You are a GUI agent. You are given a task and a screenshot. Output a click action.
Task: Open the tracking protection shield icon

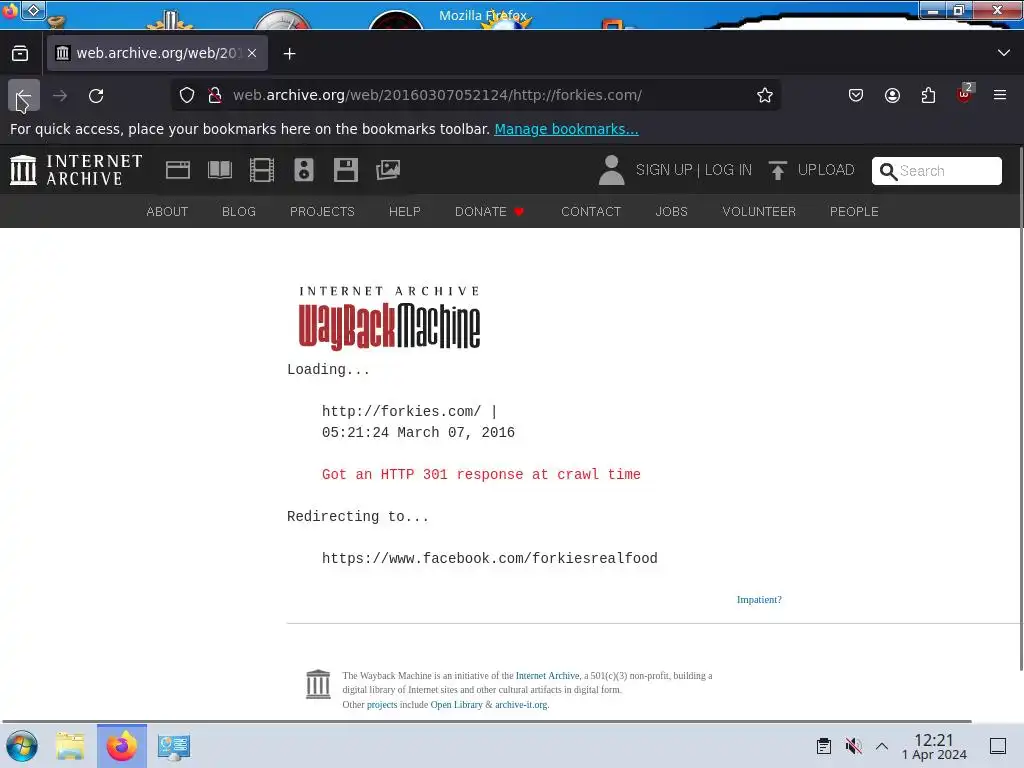187,95
